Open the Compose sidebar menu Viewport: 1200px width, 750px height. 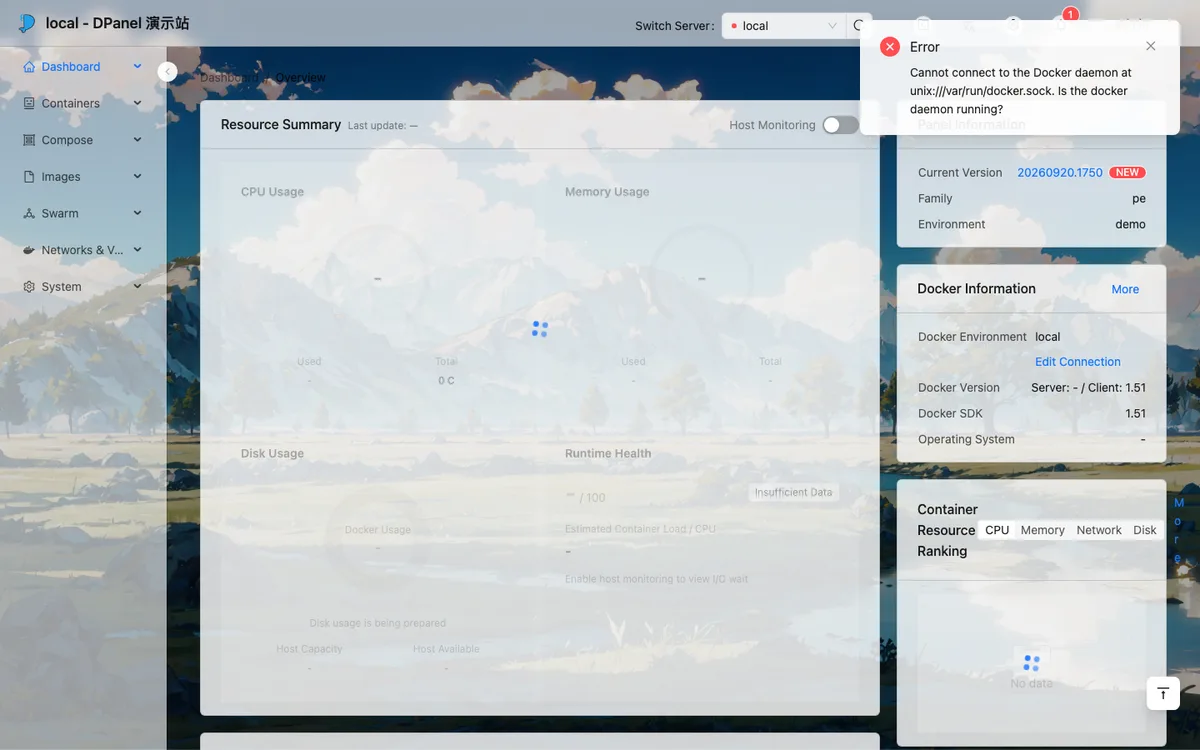click(x=83, y=140)
